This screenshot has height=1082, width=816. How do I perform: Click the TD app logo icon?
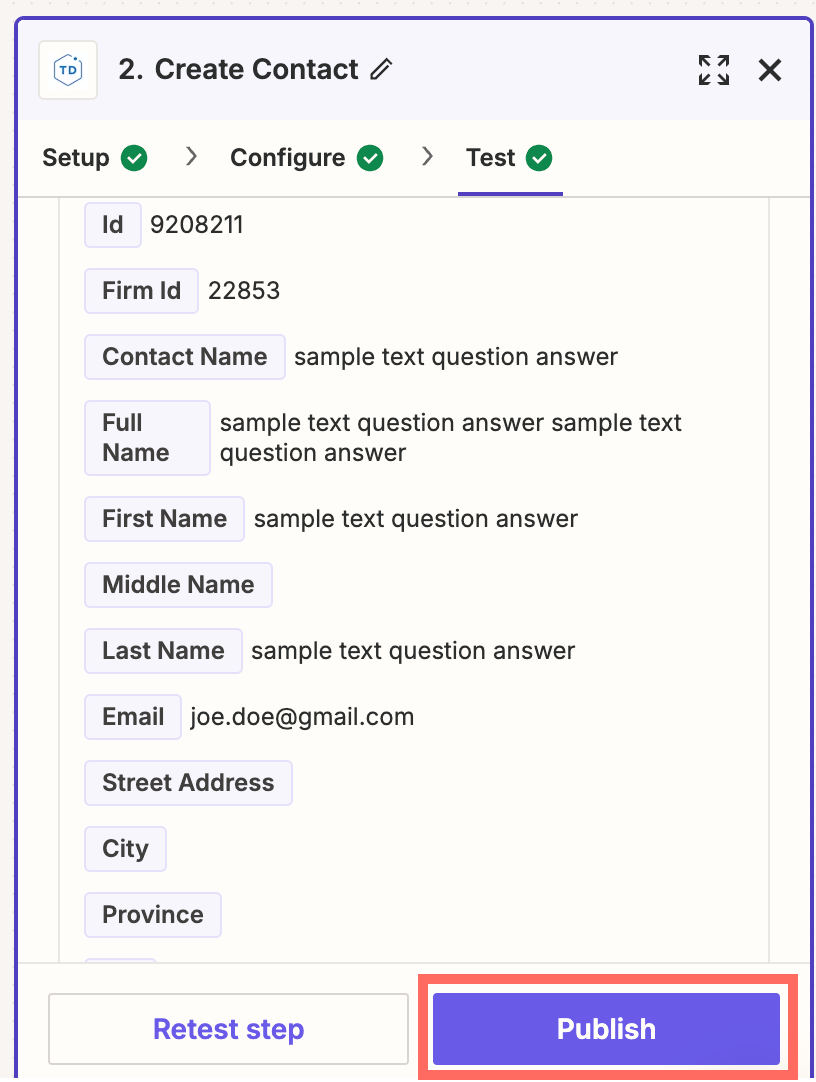68,70
